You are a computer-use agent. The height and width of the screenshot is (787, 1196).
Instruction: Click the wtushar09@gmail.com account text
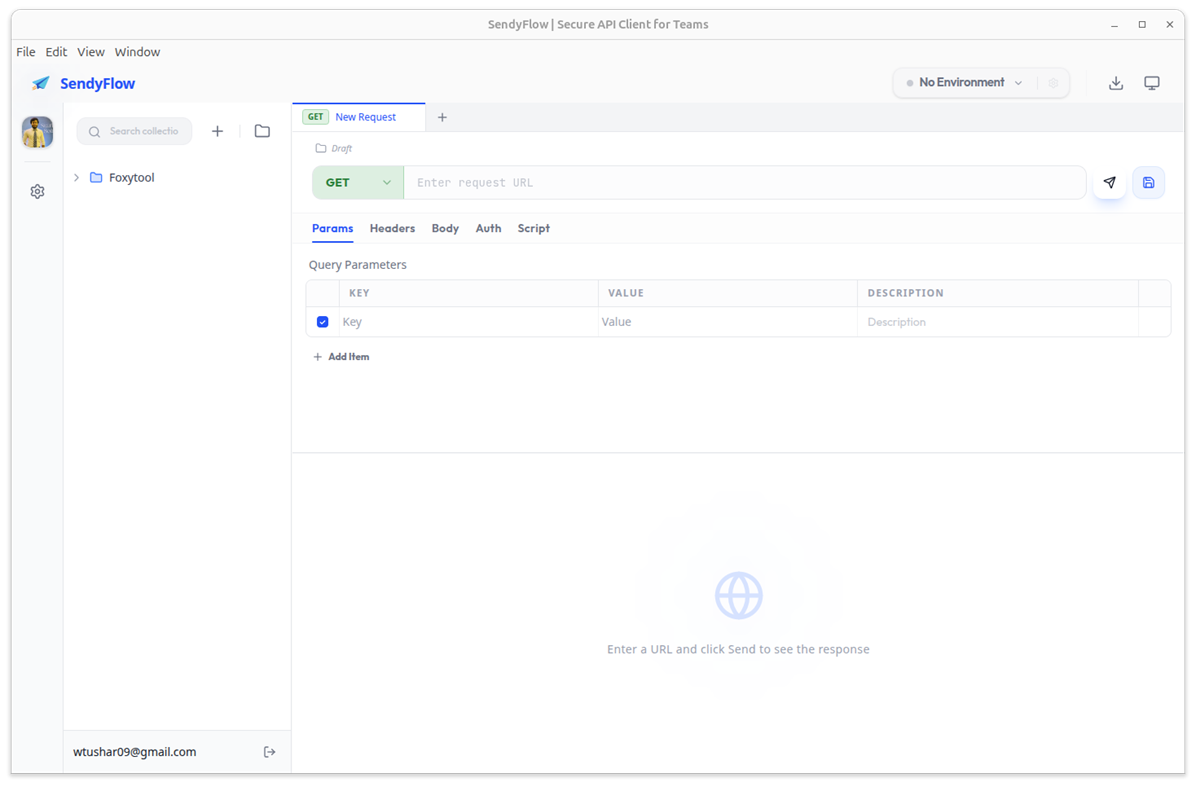point(135,752)
